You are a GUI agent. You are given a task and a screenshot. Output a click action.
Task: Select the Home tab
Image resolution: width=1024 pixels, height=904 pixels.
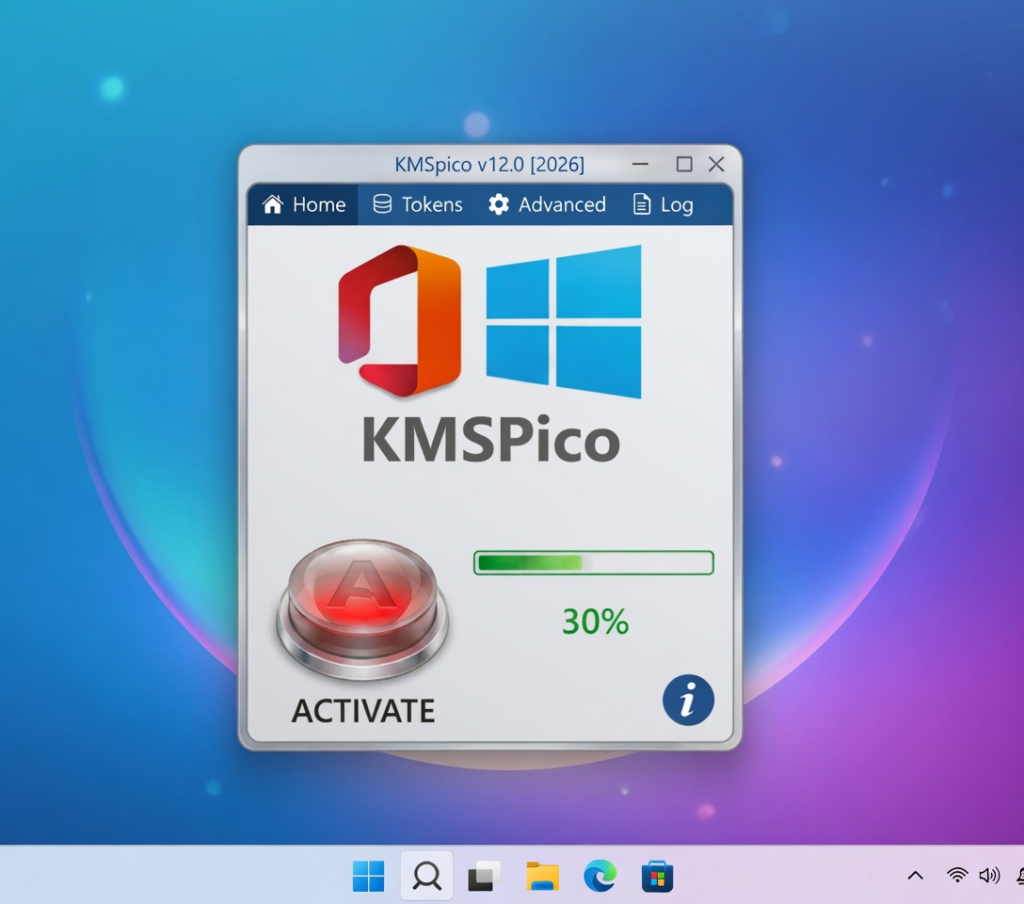304,204
